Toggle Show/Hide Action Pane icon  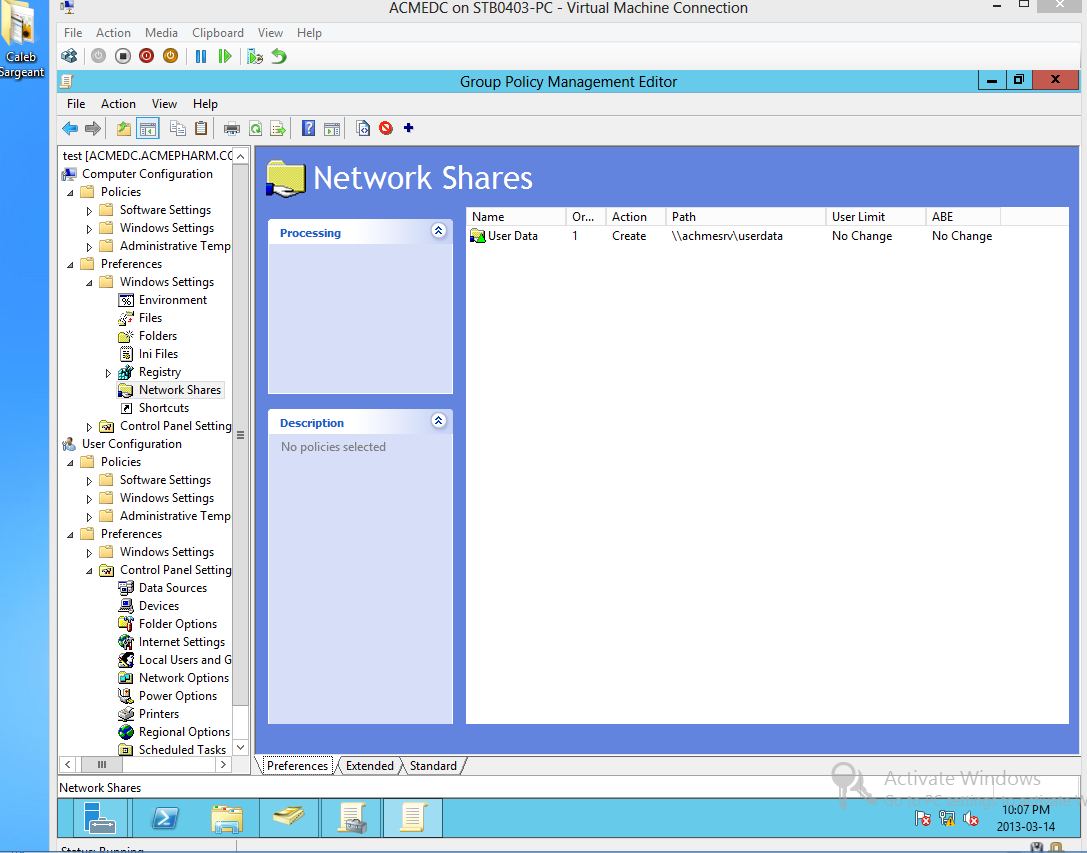click(x=332, y=128)
